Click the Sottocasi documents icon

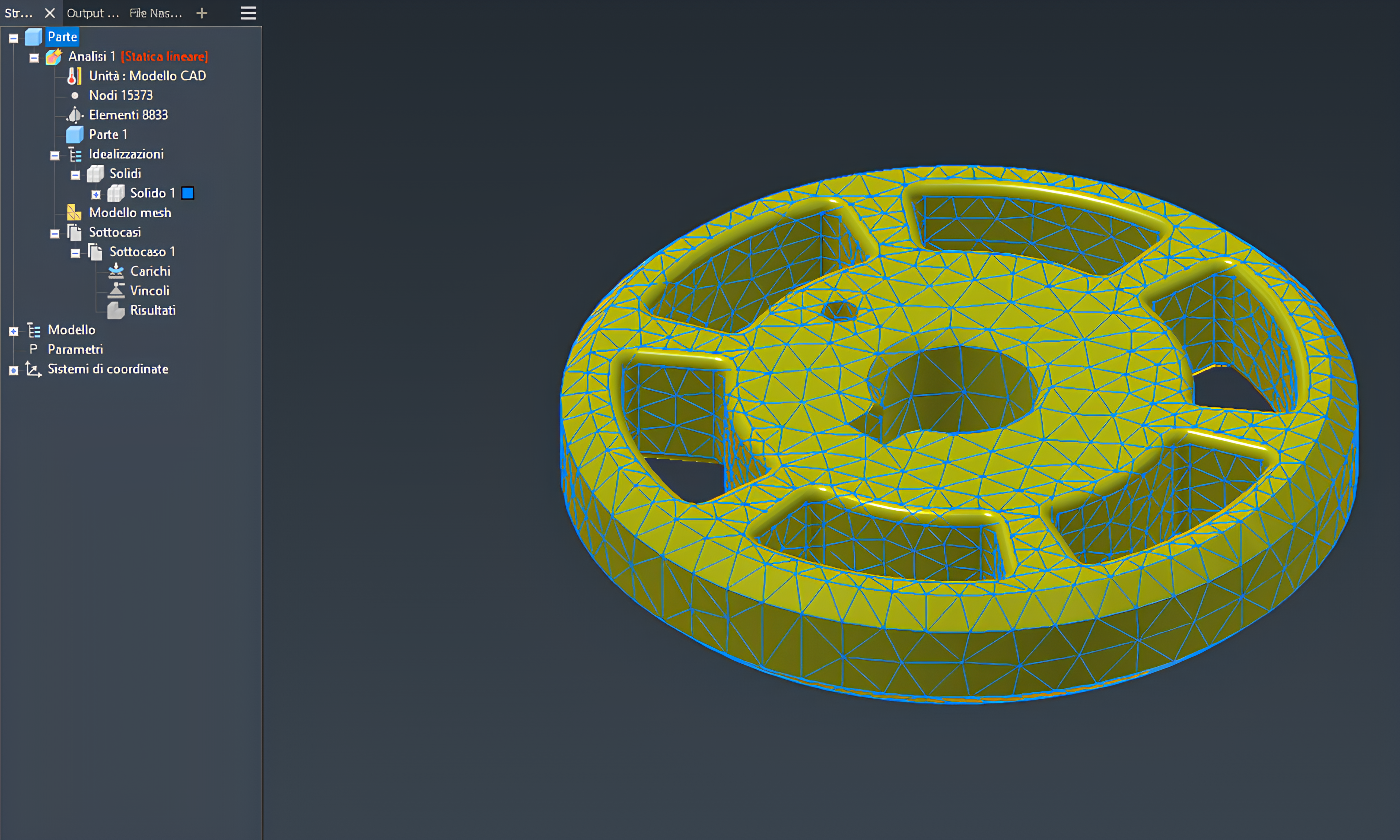point(75,232)
